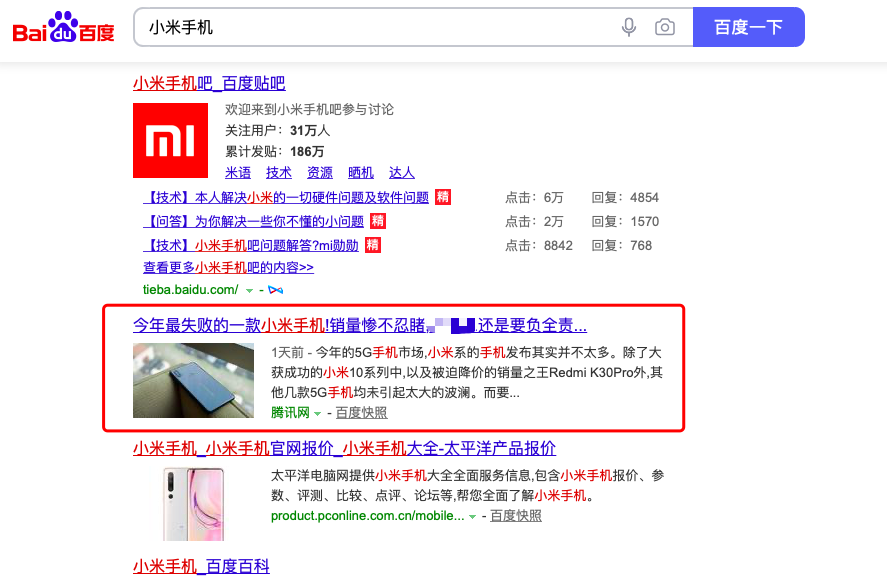The image size is (887, 587).
Task: Open 查看更多小米手机吧的内容>> link
Action: point(229,267)
